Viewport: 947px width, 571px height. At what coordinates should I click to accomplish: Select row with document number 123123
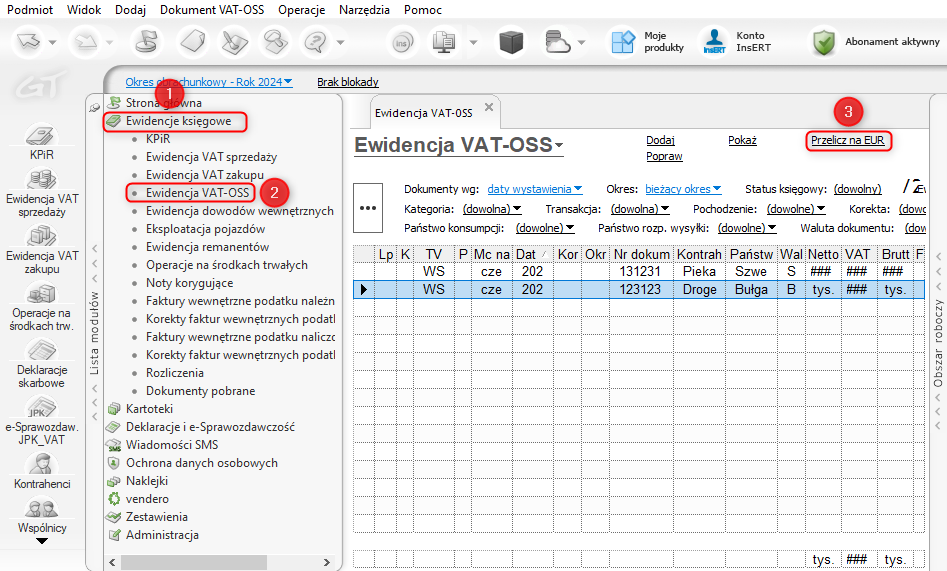tap(638, 289)
